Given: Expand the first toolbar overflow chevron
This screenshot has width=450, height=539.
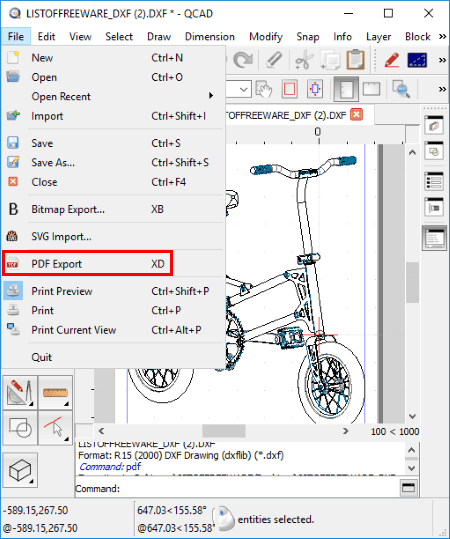Looking at the screenshot, I should pos(442,60).
